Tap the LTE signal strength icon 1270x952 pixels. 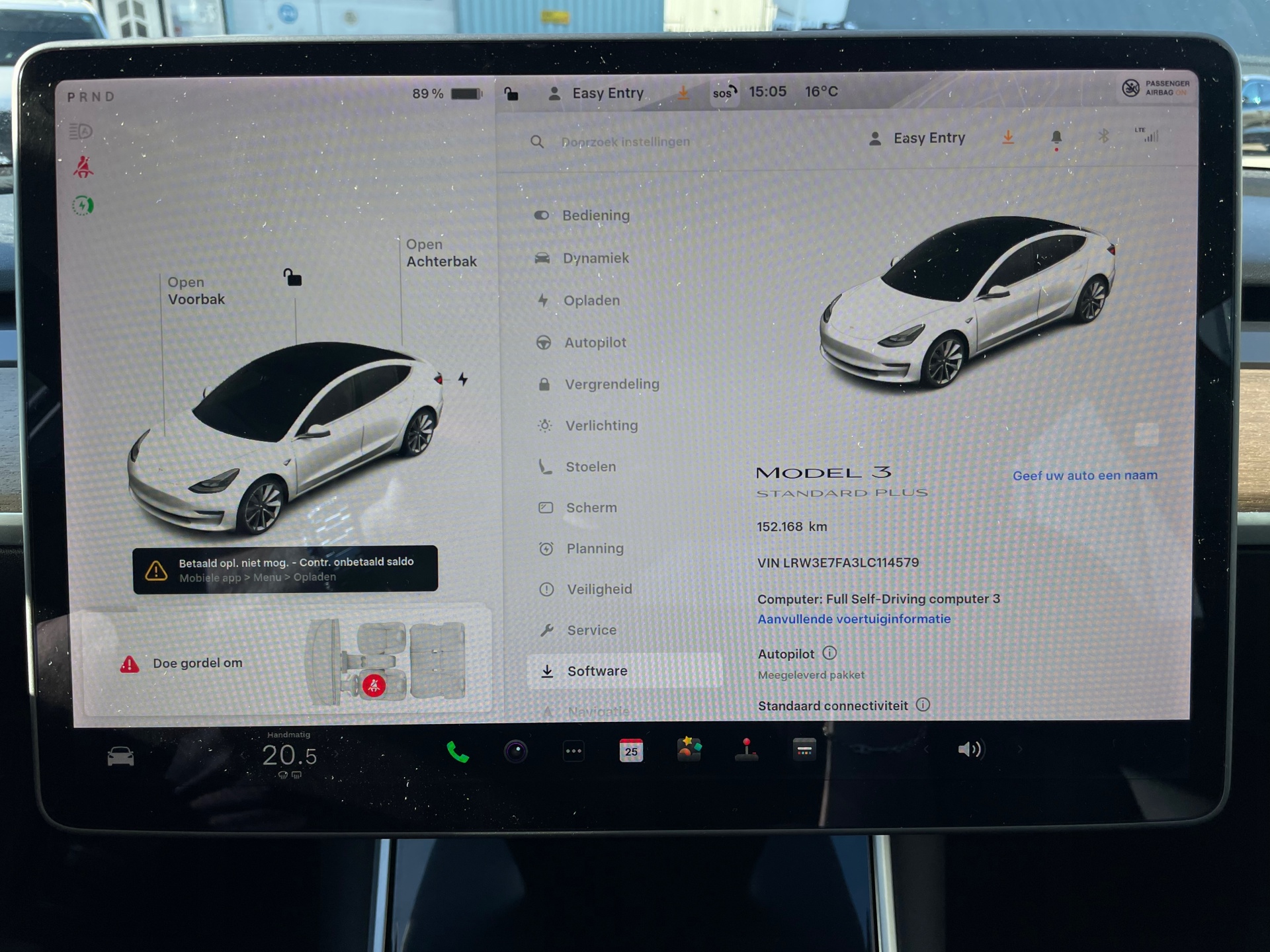1147,134
